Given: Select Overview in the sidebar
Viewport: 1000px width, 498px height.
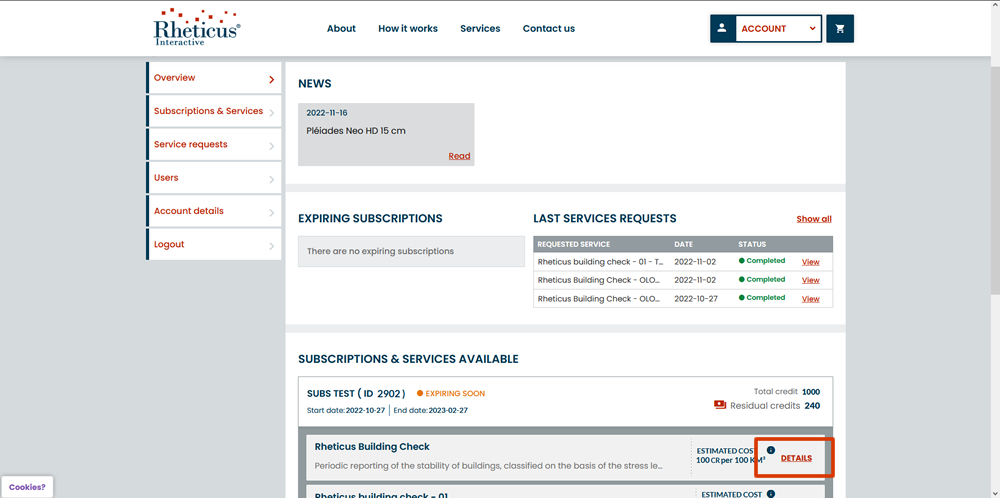Looking at the screenshot, I should click(214, 78).
